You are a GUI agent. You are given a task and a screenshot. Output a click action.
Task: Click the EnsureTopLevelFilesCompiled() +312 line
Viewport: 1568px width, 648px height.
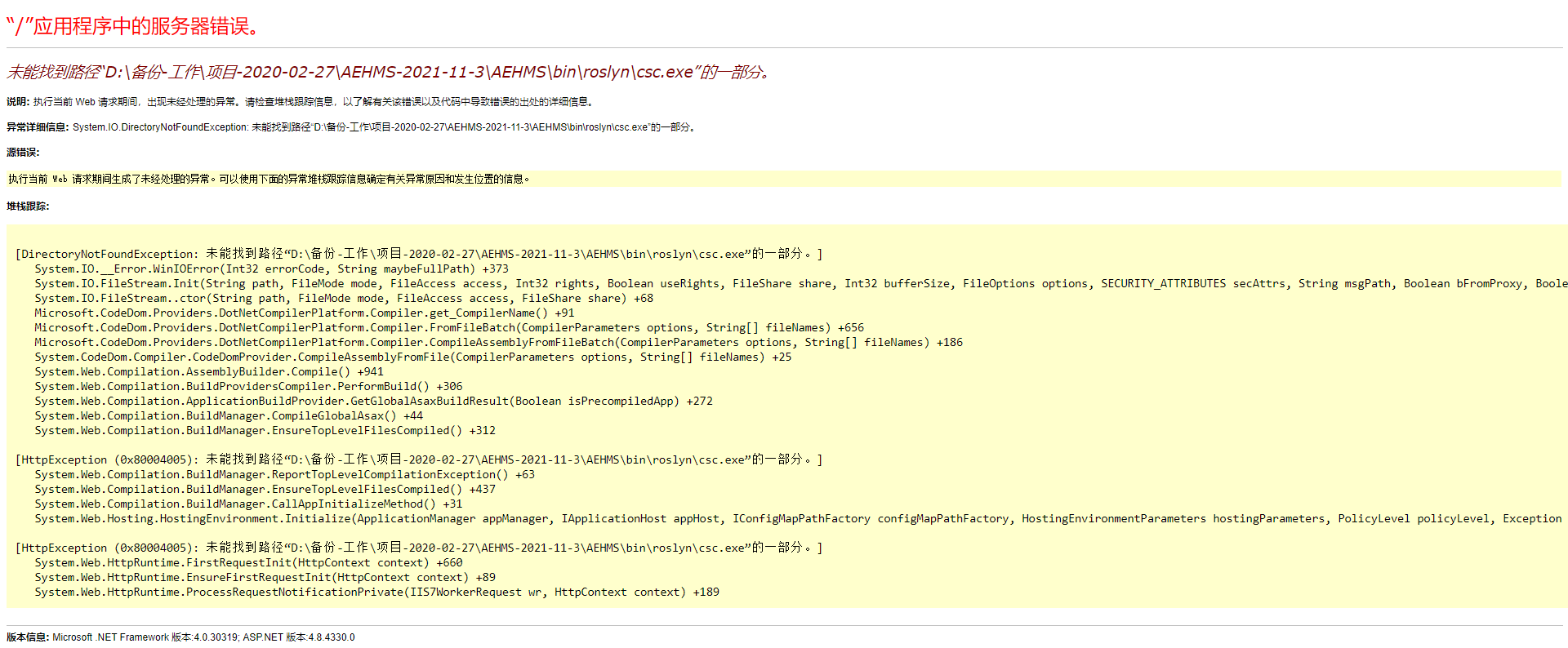click(265, 430)
